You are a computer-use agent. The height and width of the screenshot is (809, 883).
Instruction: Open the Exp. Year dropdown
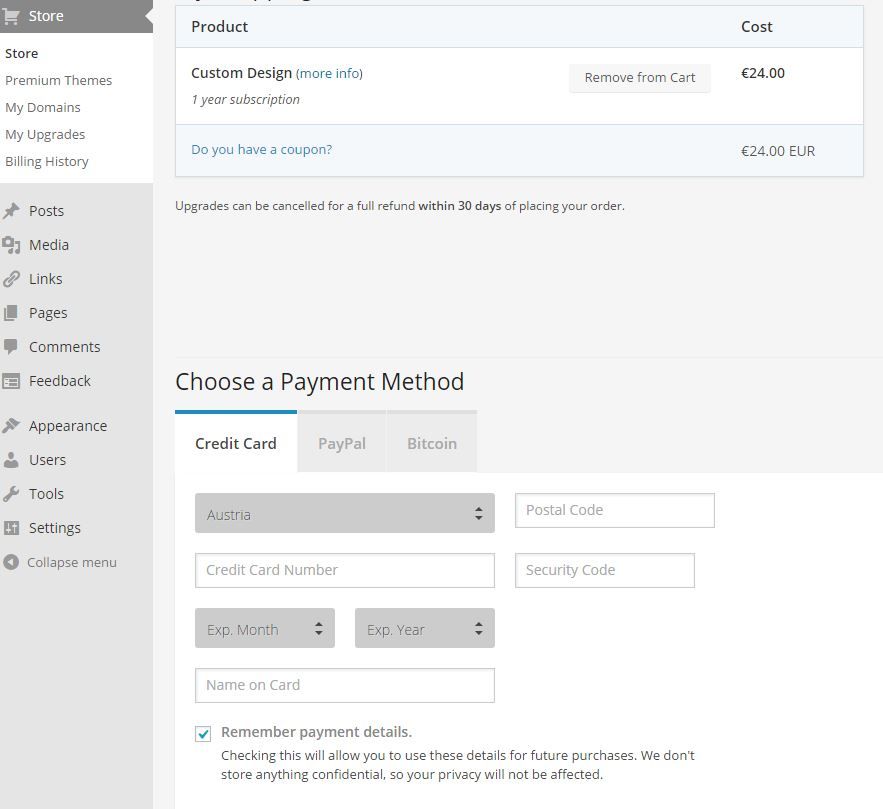coord(424,629)
